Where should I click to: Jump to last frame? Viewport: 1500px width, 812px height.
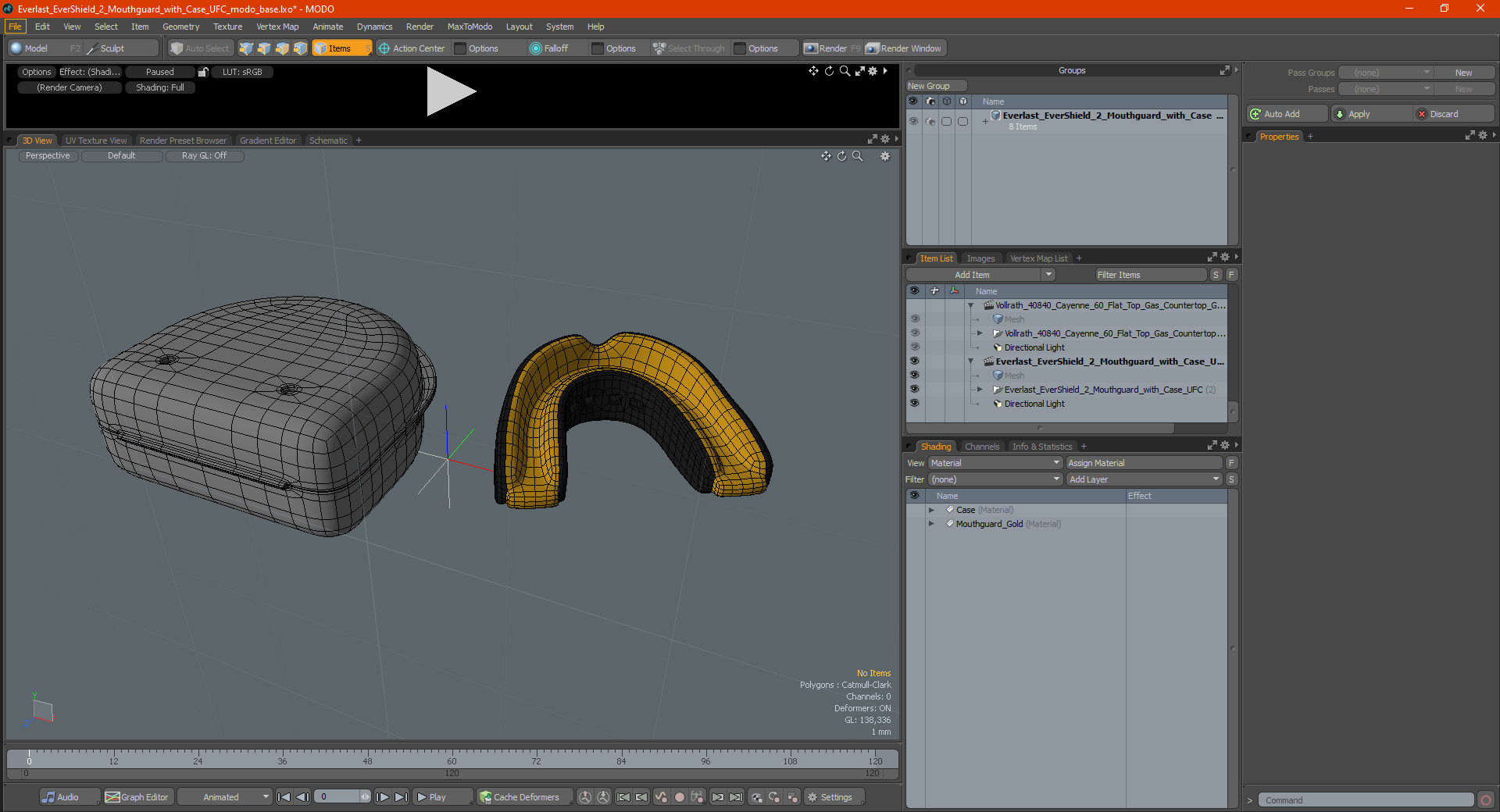point(402,797)
